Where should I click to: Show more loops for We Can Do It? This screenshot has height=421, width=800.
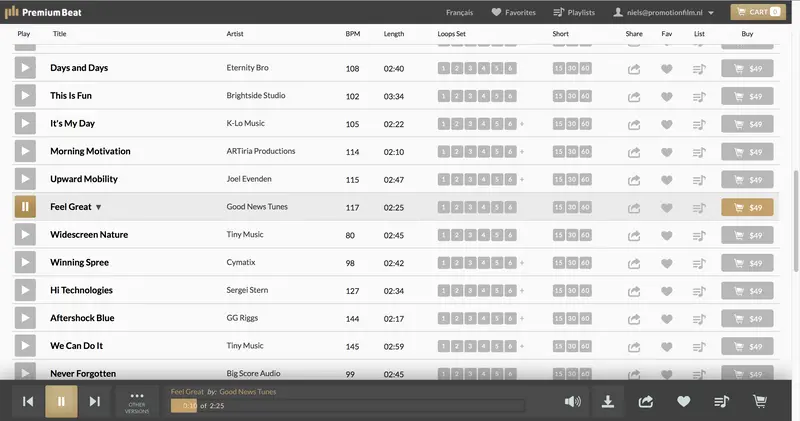pos(522,346)
